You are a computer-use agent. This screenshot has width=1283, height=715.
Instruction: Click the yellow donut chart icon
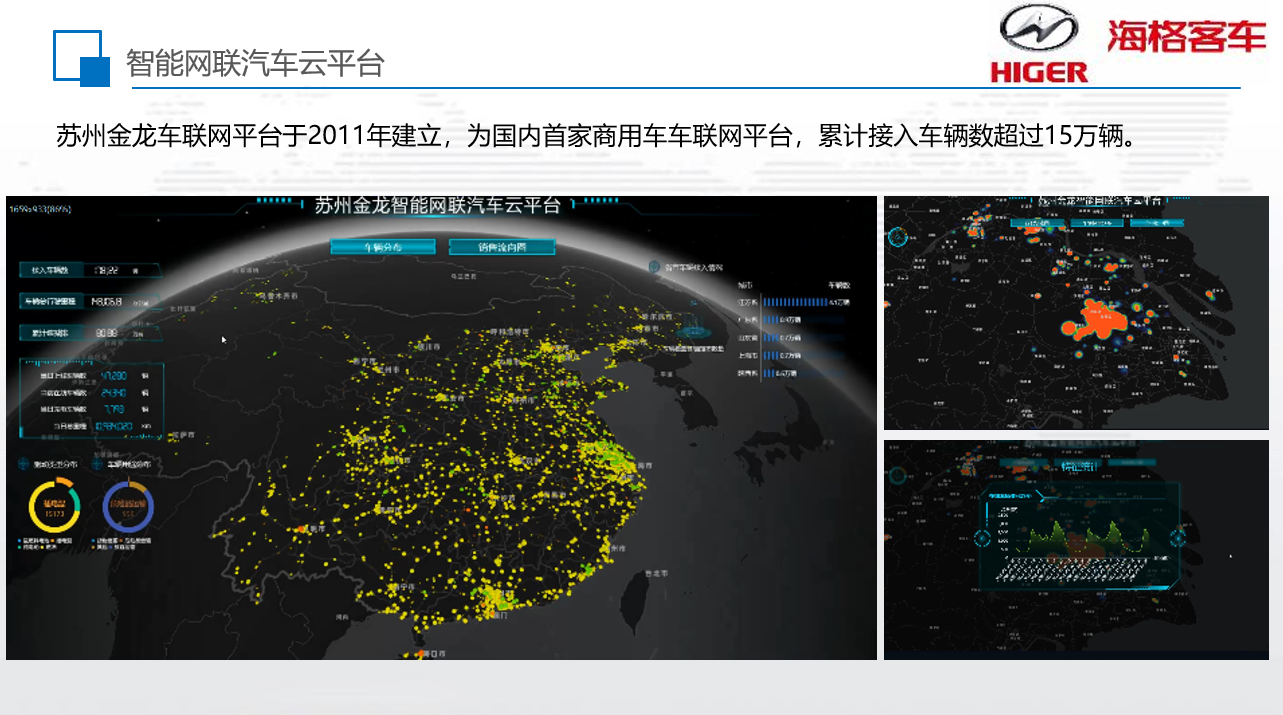click(53, 509)
